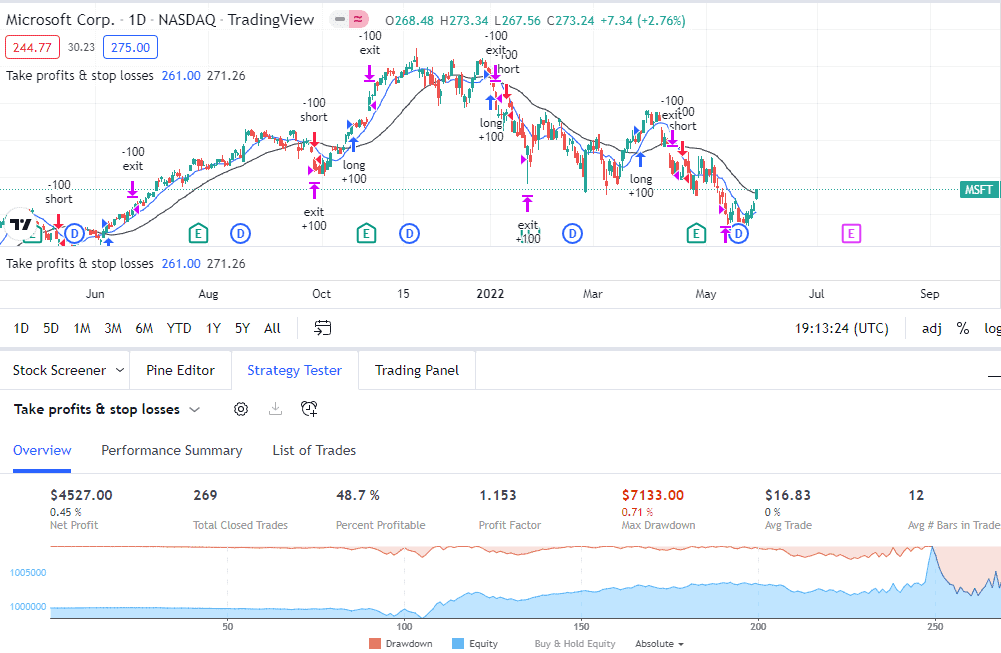
Task: Click the 1.153 Profit Factor value
Action: tap(497, 495)
